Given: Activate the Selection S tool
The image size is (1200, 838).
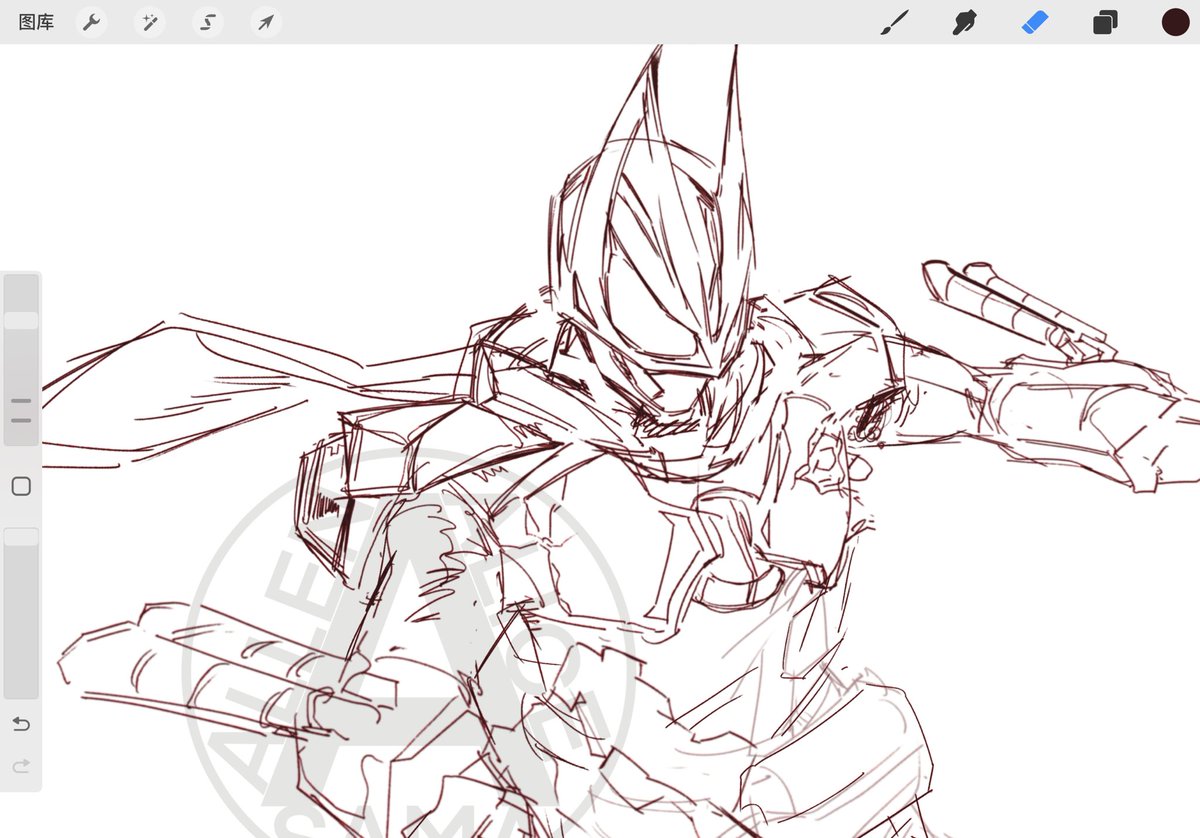Looking at the screenshot, I should [207, 22].
